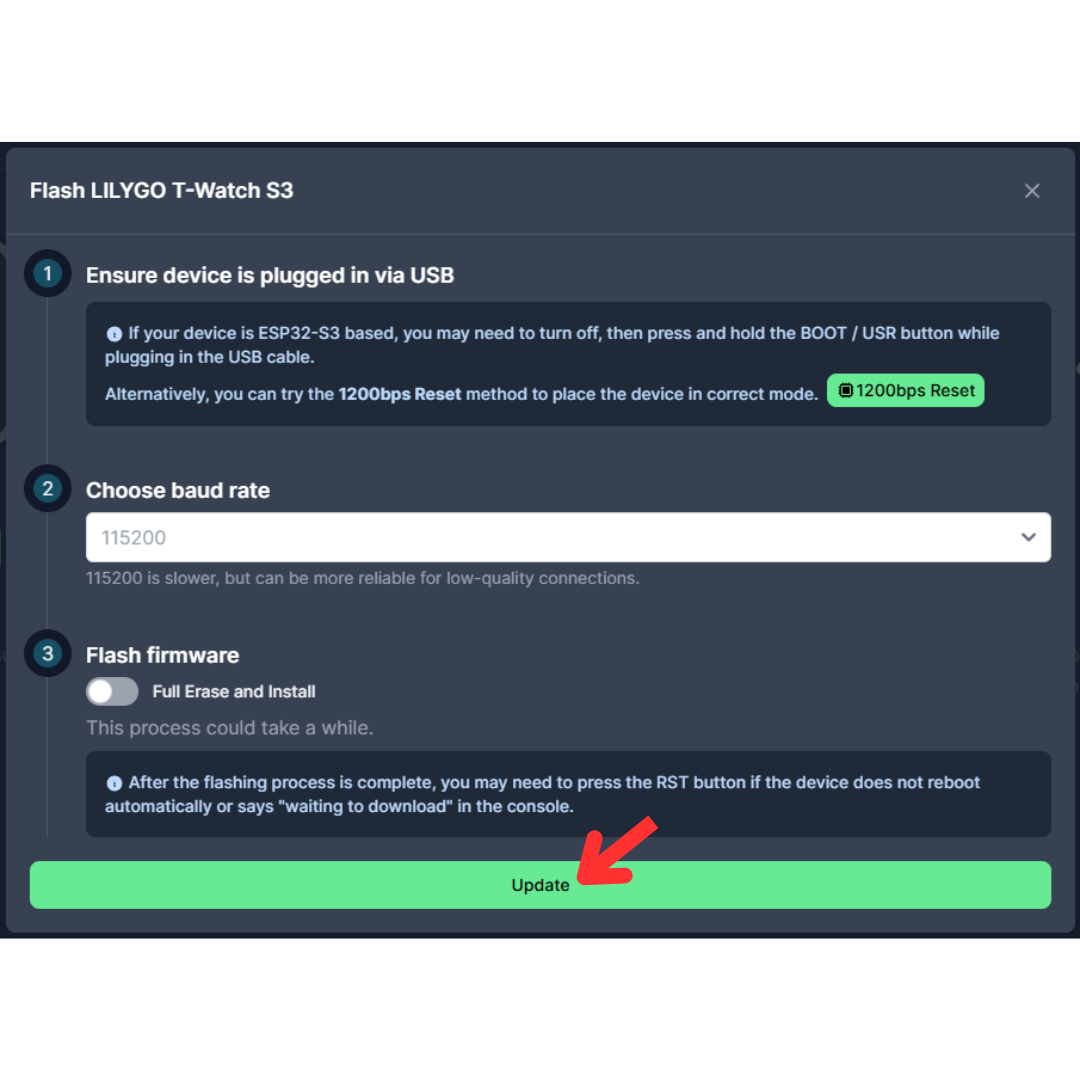Screen dimensions: 1080x1080
Task: Select the Flash firmware step heading
Action: (163, 655)
